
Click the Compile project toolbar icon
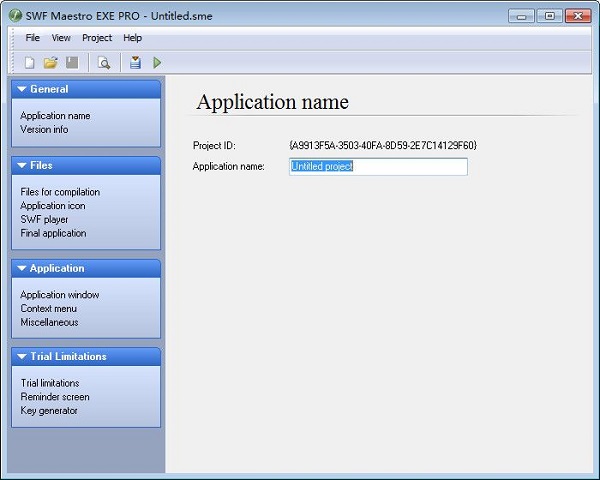pos(135,63)
